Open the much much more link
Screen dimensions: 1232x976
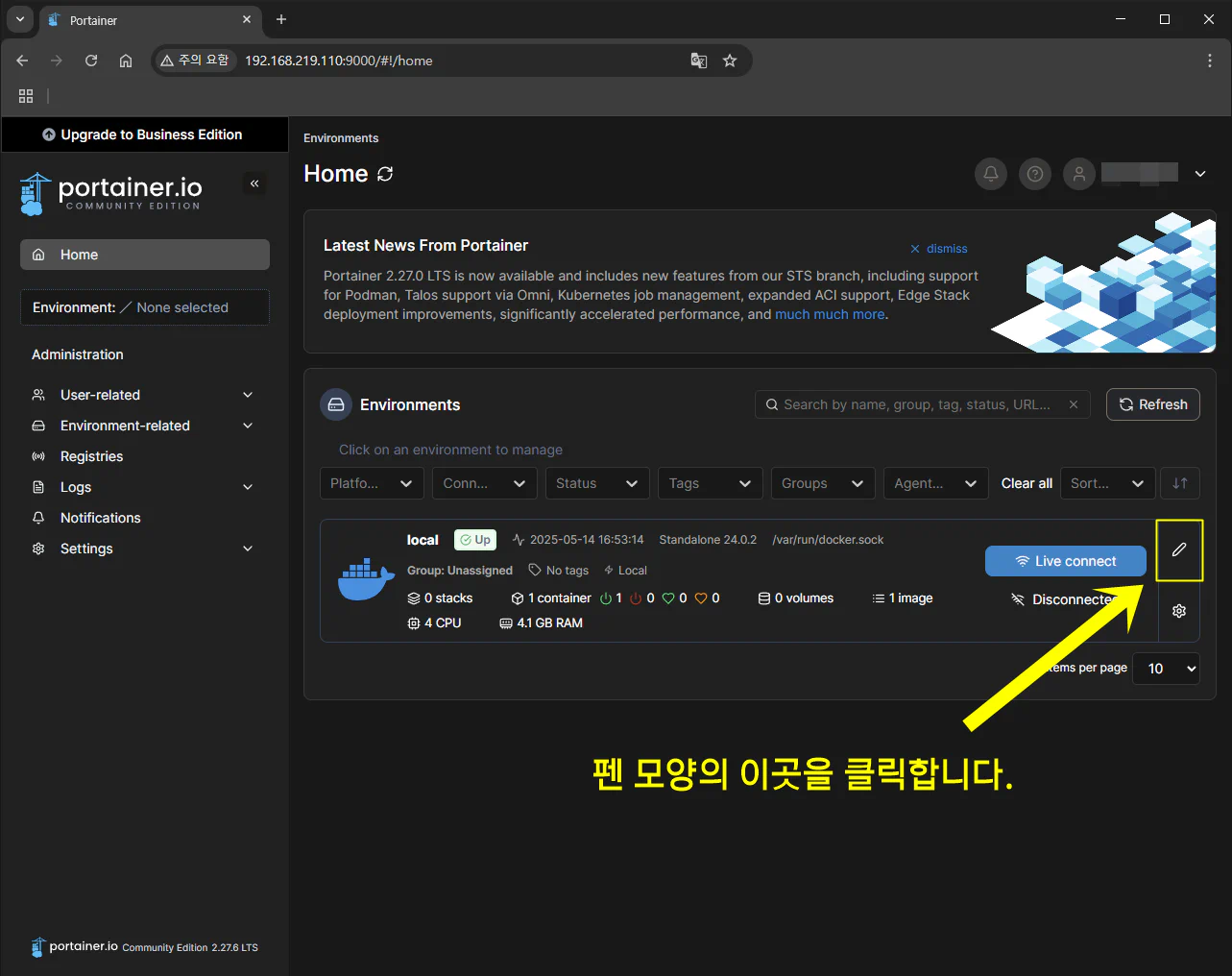click(830, 314)
